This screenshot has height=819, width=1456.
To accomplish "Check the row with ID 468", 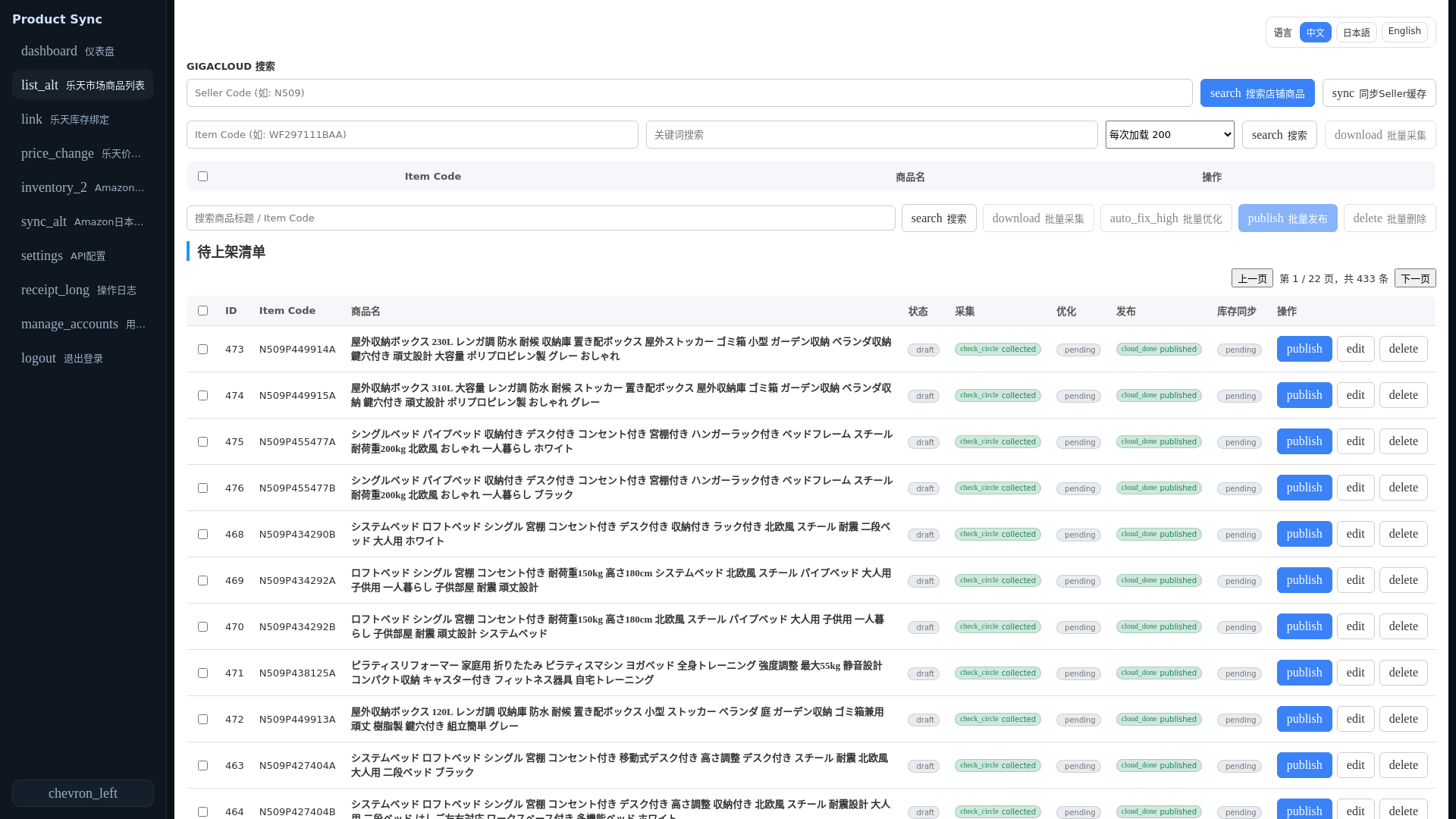I will click(202, 534).
